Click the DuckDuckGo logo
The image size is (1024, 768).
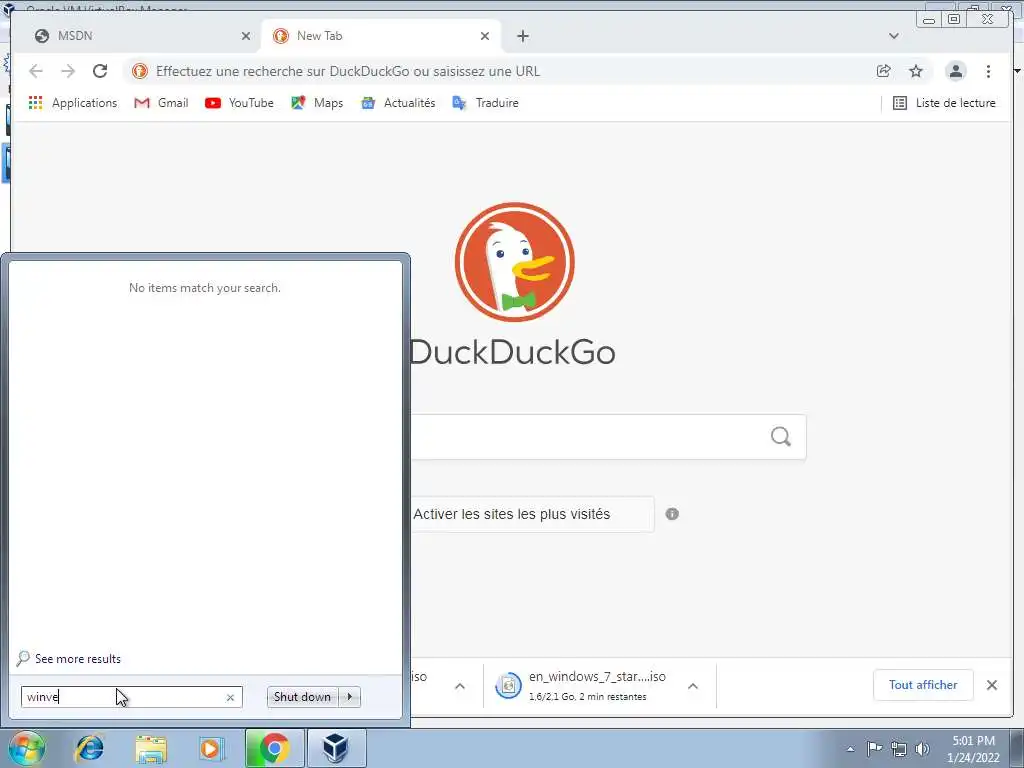pyautogui.click(x=515, y=262)
